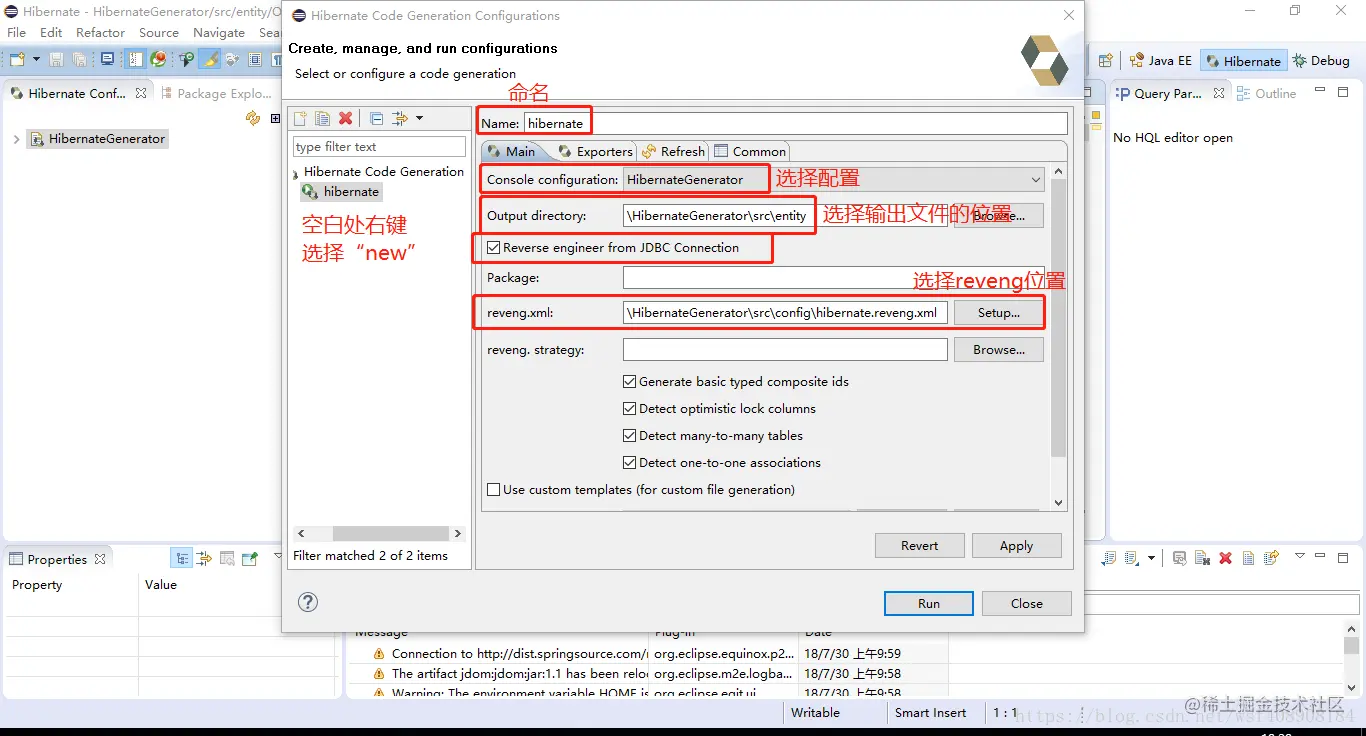Click the New wizard icon in Eclipse toolbar

17,60
